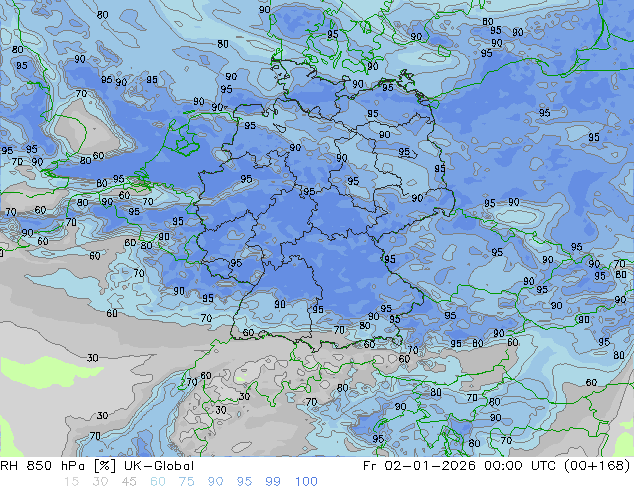The height and width of the screenshot is (490, 634).
Task: Select the legend value 15
Action: pos(71,482)
